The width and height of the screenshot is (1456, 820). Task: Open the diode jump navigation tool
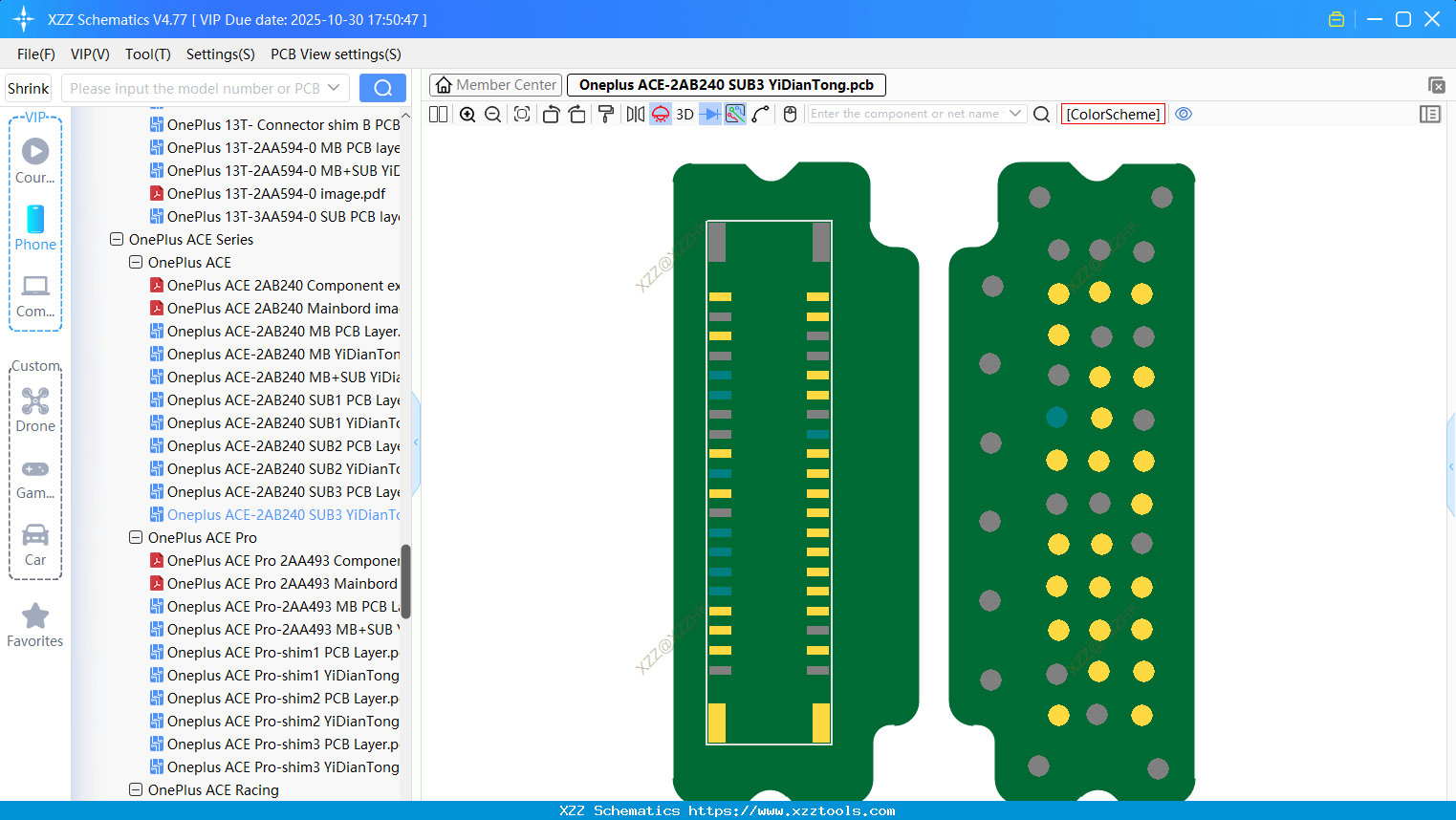(707, 114)
